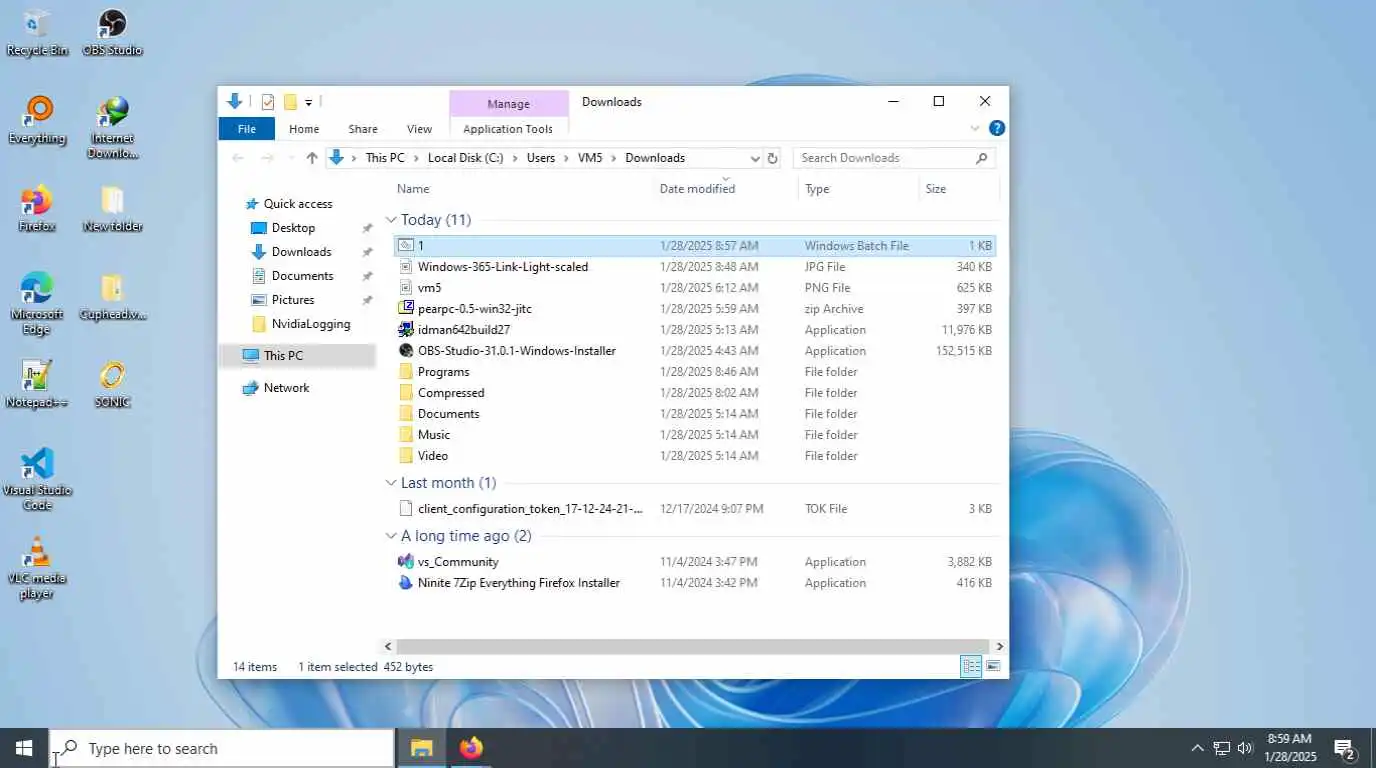The image size is (1376, 768).
Task: Click VM5 in the address breadcrumb
Action: pyautogui.click(x=590, y=158)
